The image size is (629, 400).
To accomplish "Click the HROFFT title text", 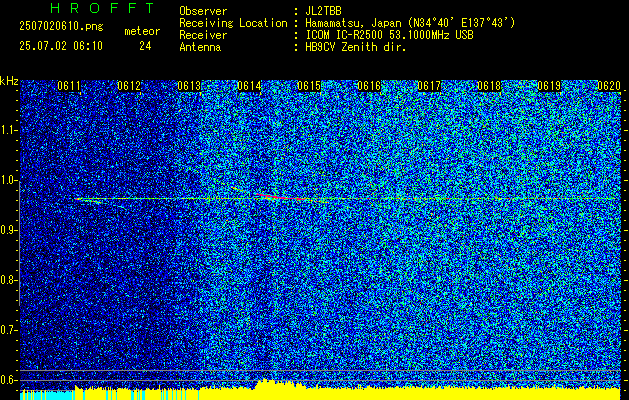I will [103, 8].
